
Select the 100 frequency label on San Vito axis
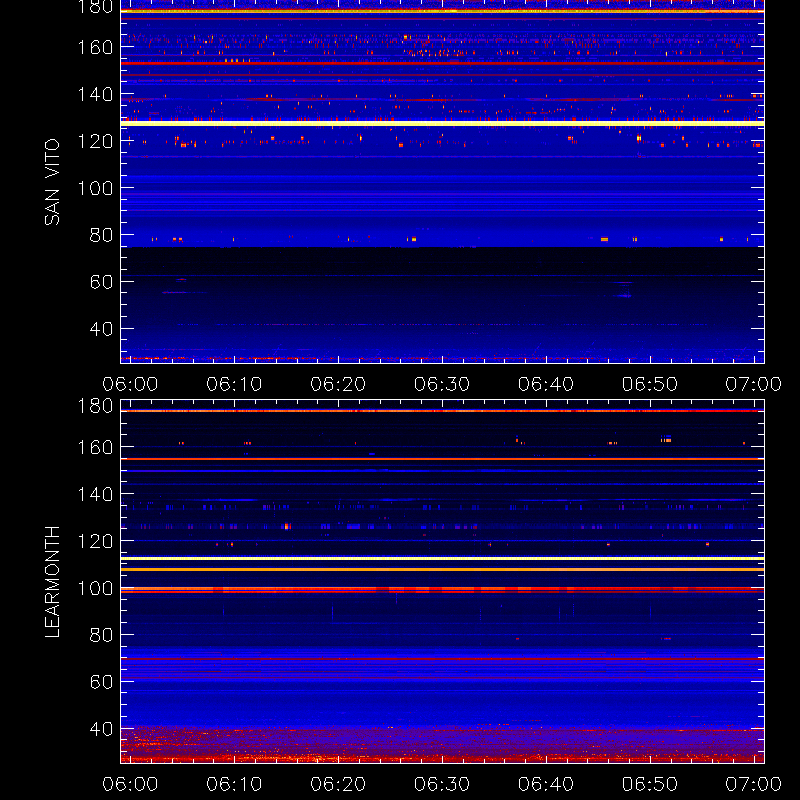(95, 188)
